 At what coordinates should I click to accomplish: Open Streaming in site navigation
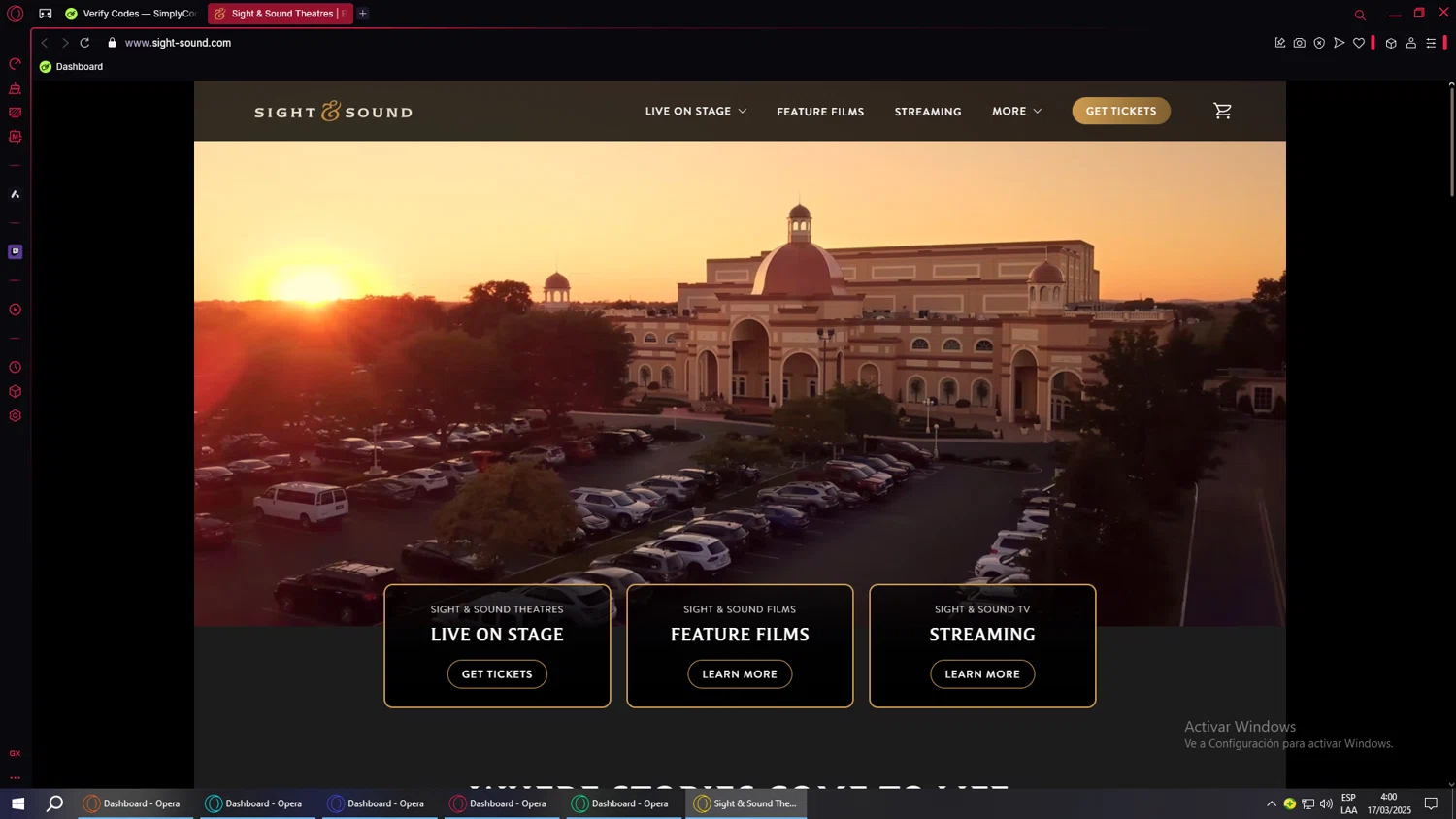click(x=928, y=112)
